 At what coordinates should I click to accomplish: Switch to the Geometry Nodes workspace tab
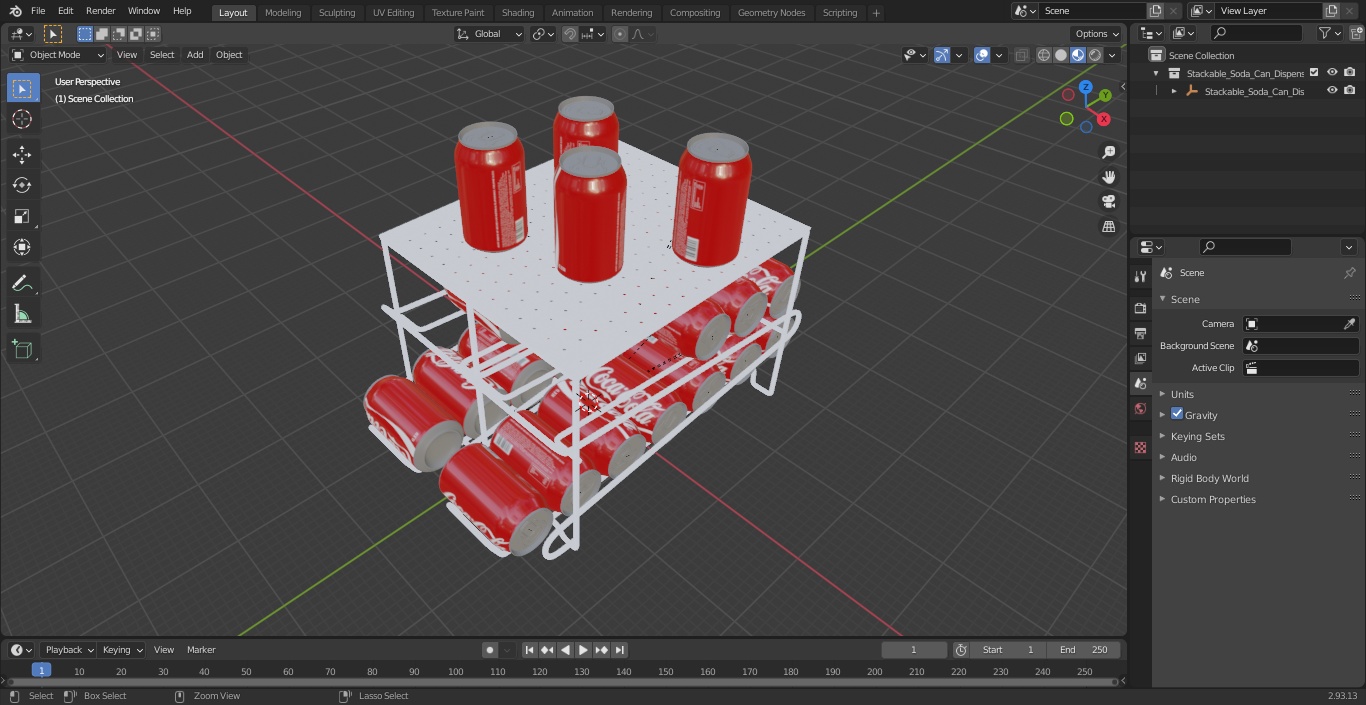coord(771,12)
